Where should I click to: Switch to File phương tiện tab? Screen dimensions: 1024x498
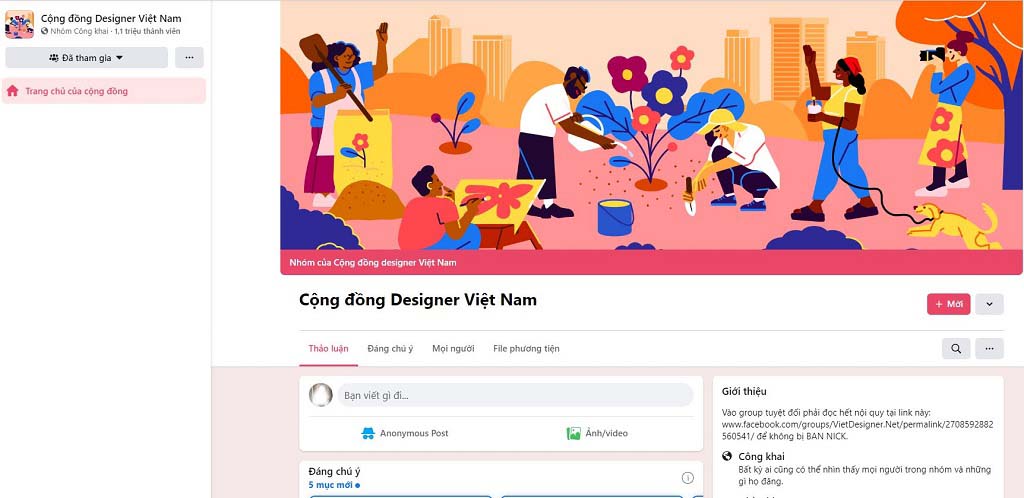pyautogui.click(x=526, y=349)
